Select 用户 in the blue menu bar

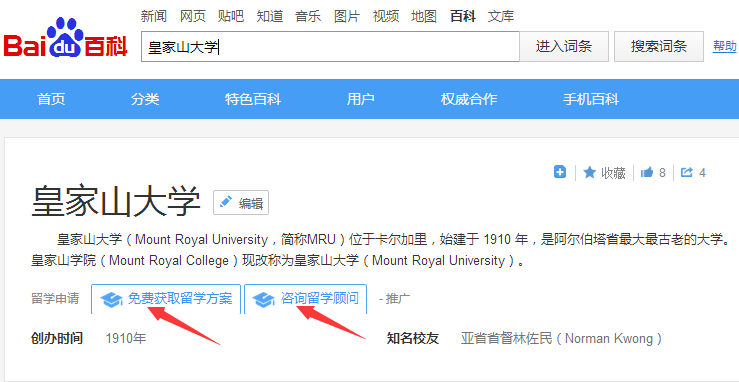pyautogui.click(x=361, y=99)
